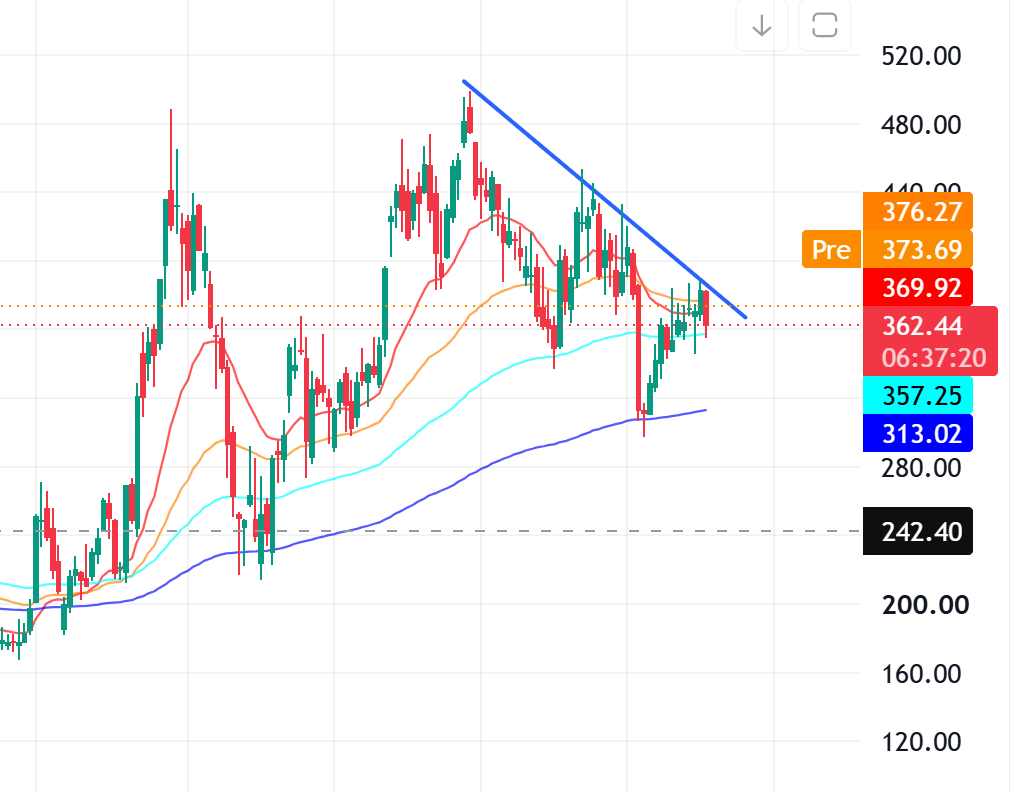
Task: Select the blue 313.02 moving average label
Action: click(918, 433)
